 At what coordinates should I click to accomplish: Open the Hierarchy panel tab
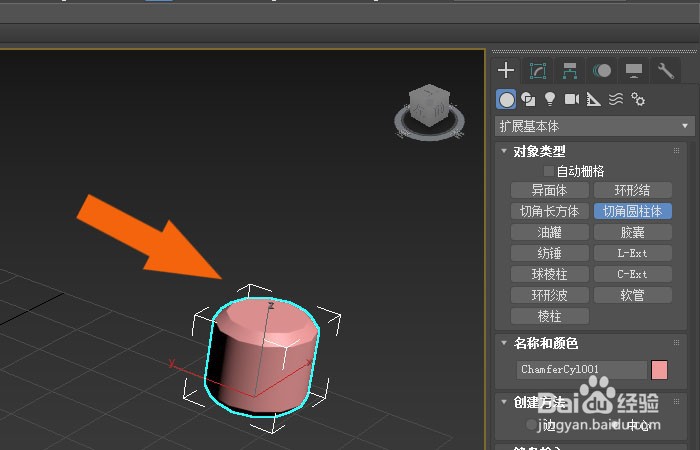click(x=570, y=71)
